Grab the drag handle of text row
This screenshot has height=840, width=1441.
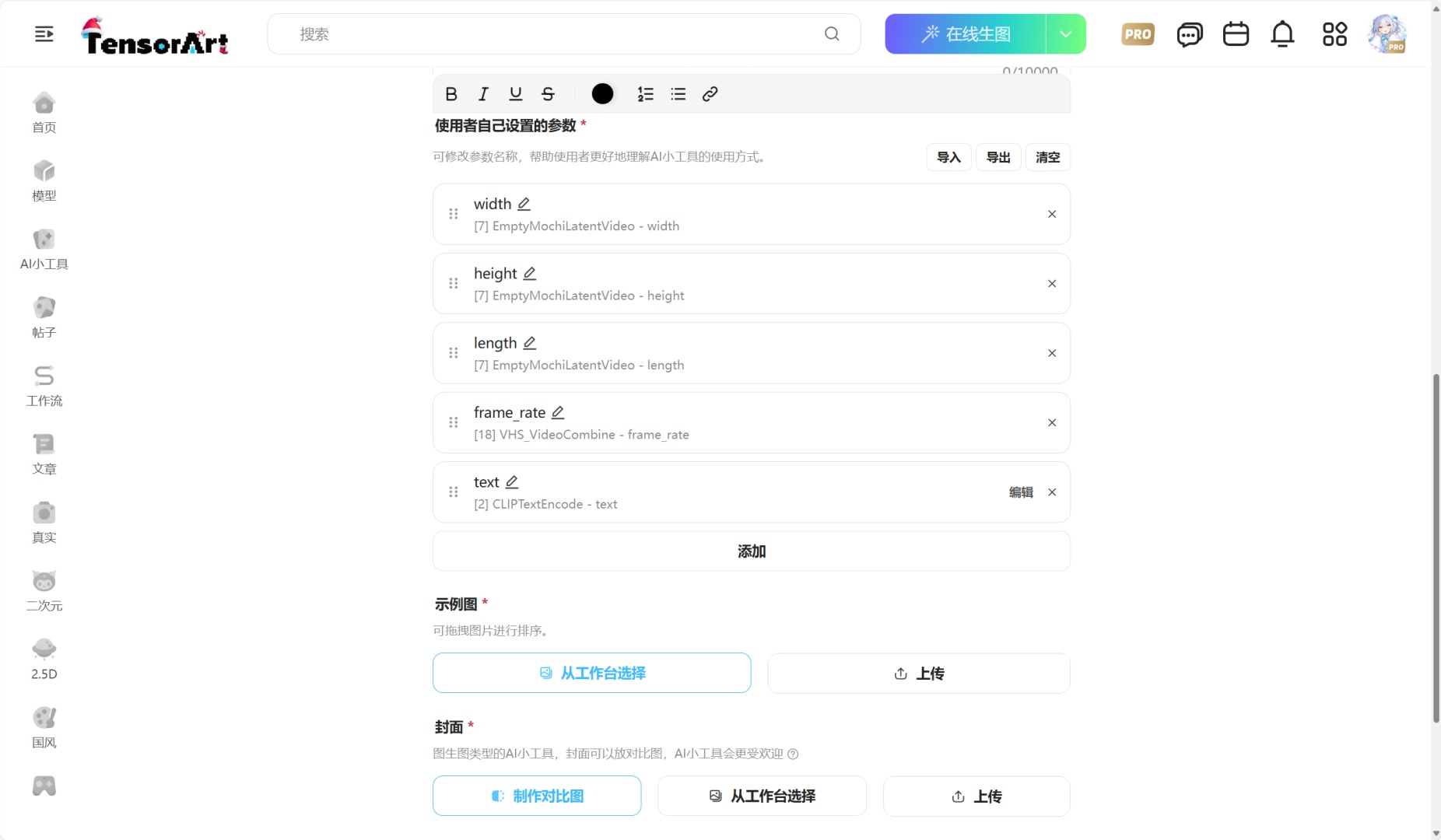[454, 492]
